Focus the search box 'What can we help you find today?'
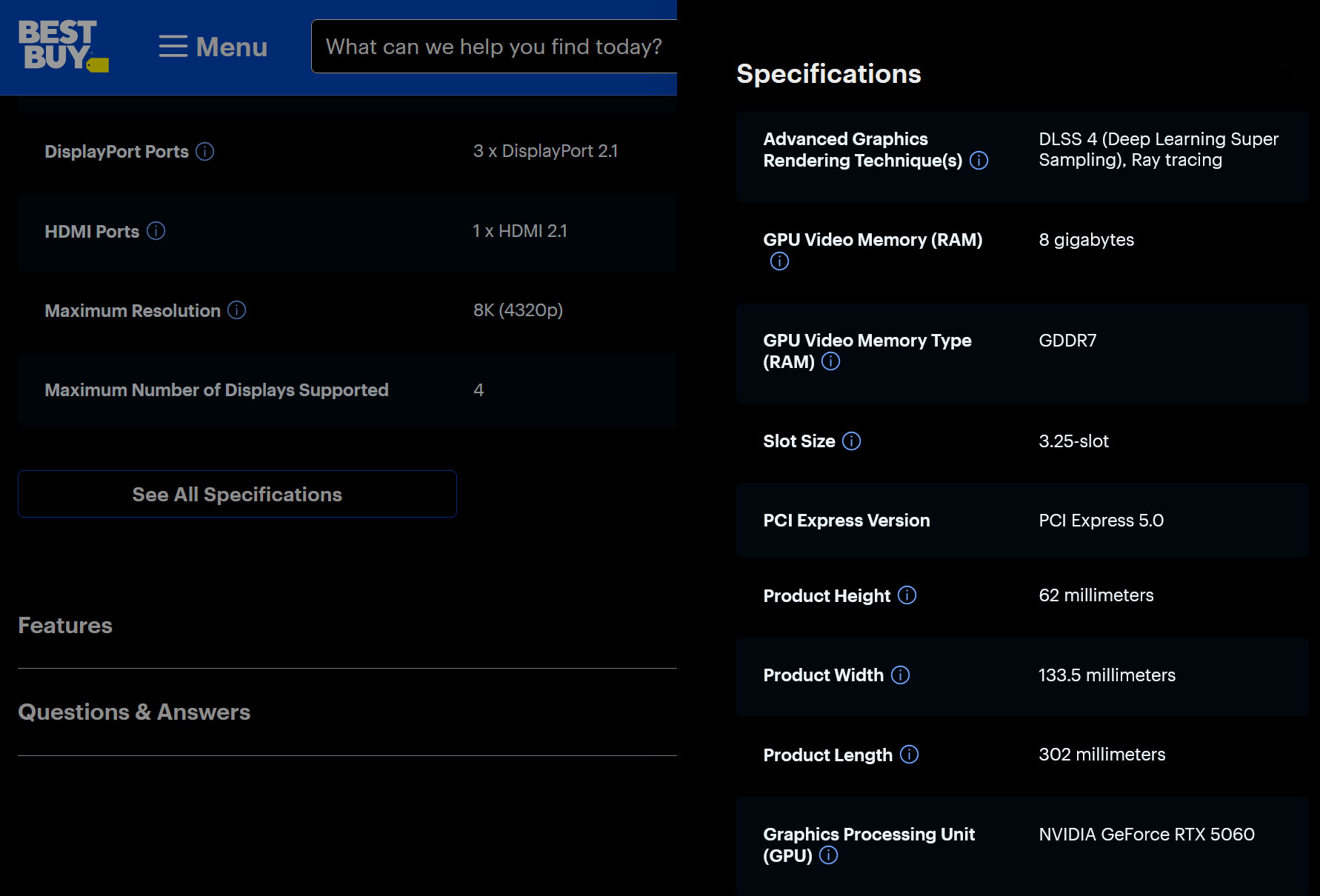 (494, 47)
